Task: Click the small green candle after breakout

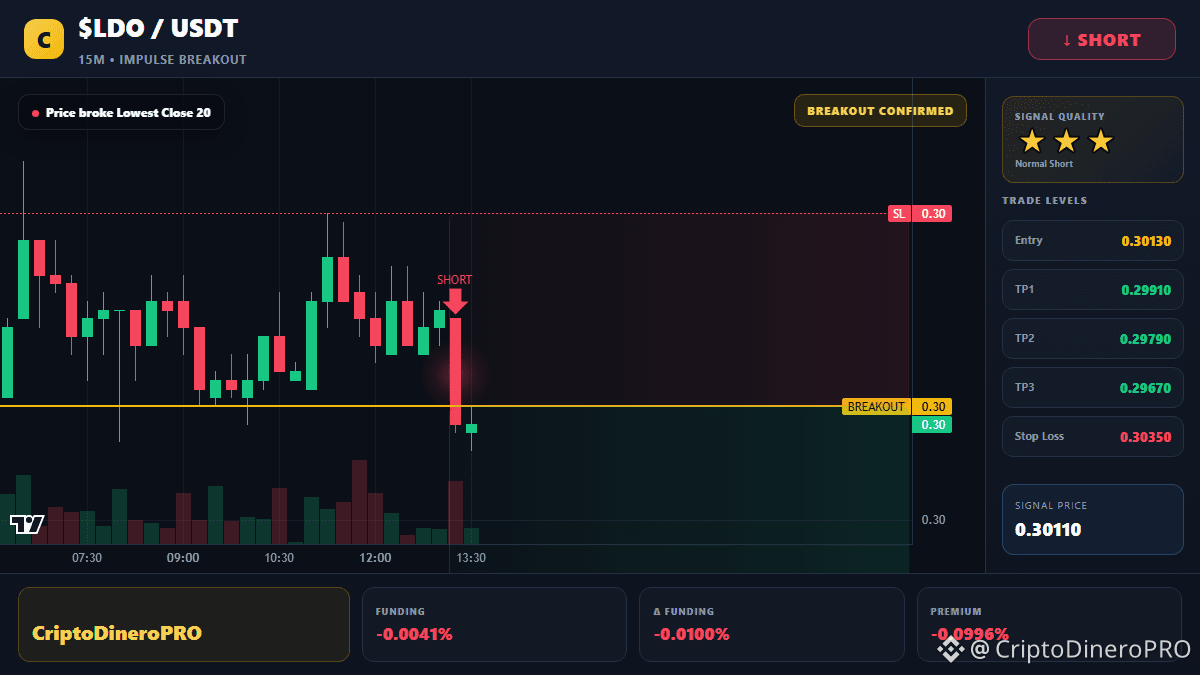Action: tap(471, 428)
